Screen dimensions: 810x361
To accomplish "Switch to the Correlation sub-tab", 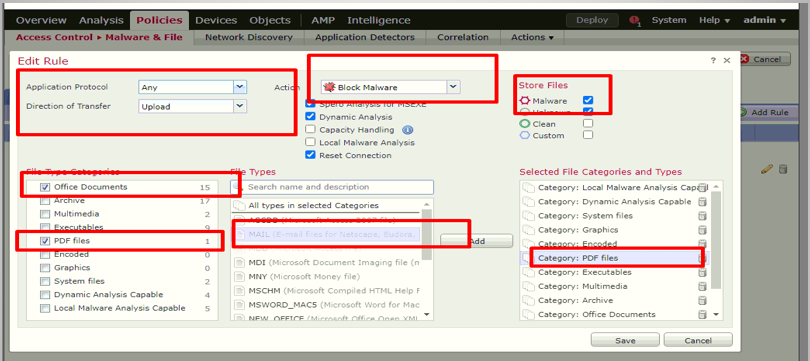I will [462, 37].
